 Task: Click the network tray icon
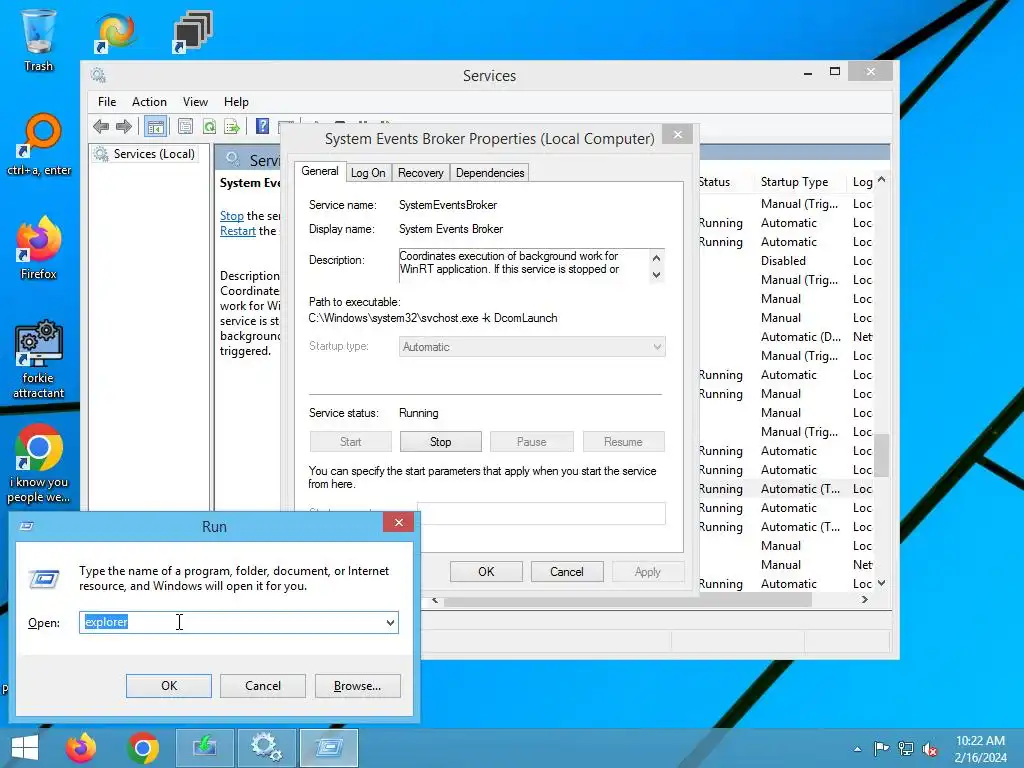(906, 748)
